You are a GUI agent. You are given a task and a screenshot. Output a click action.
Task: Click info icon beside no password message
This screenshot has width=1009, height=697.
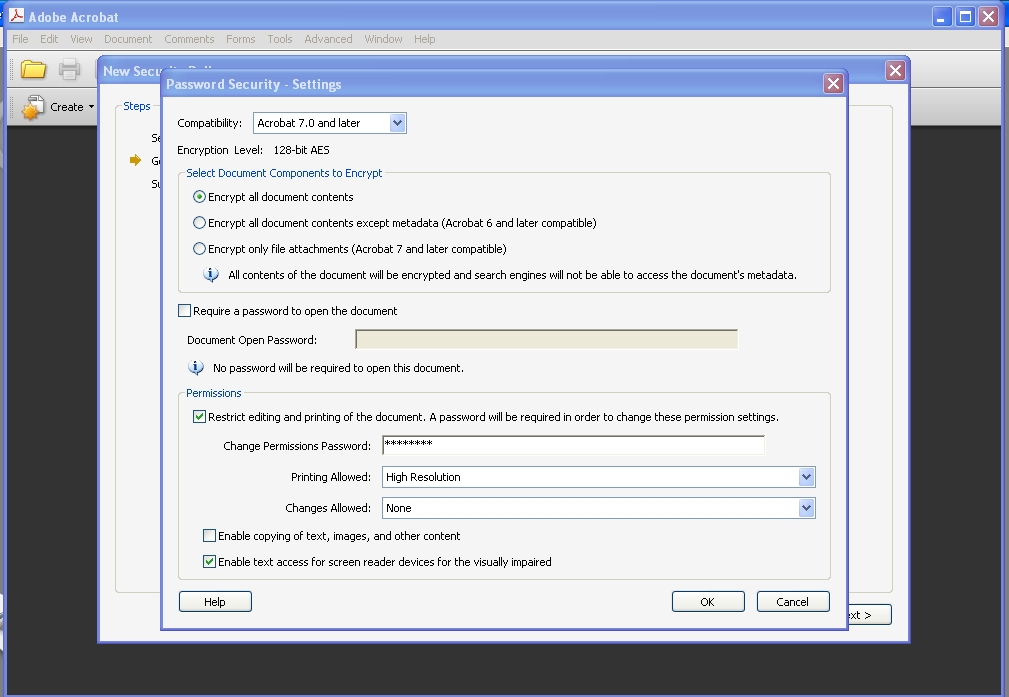196,367
